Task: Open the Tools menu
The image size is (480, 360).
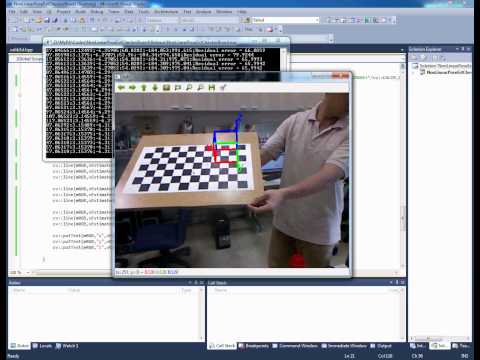Action: 144,12
